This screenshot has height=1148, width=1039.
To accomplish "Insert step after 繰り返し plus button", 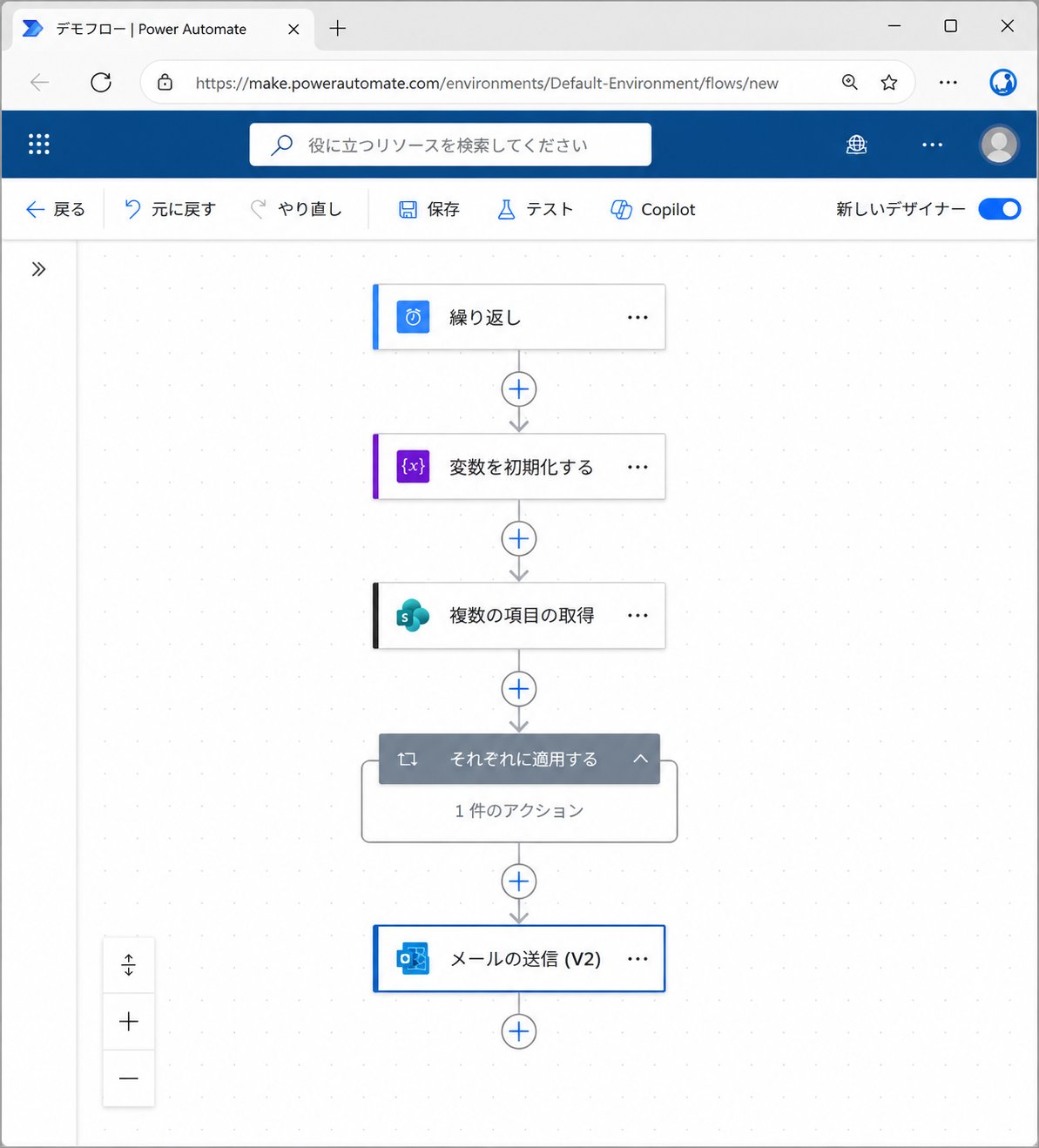I will 519,389.
